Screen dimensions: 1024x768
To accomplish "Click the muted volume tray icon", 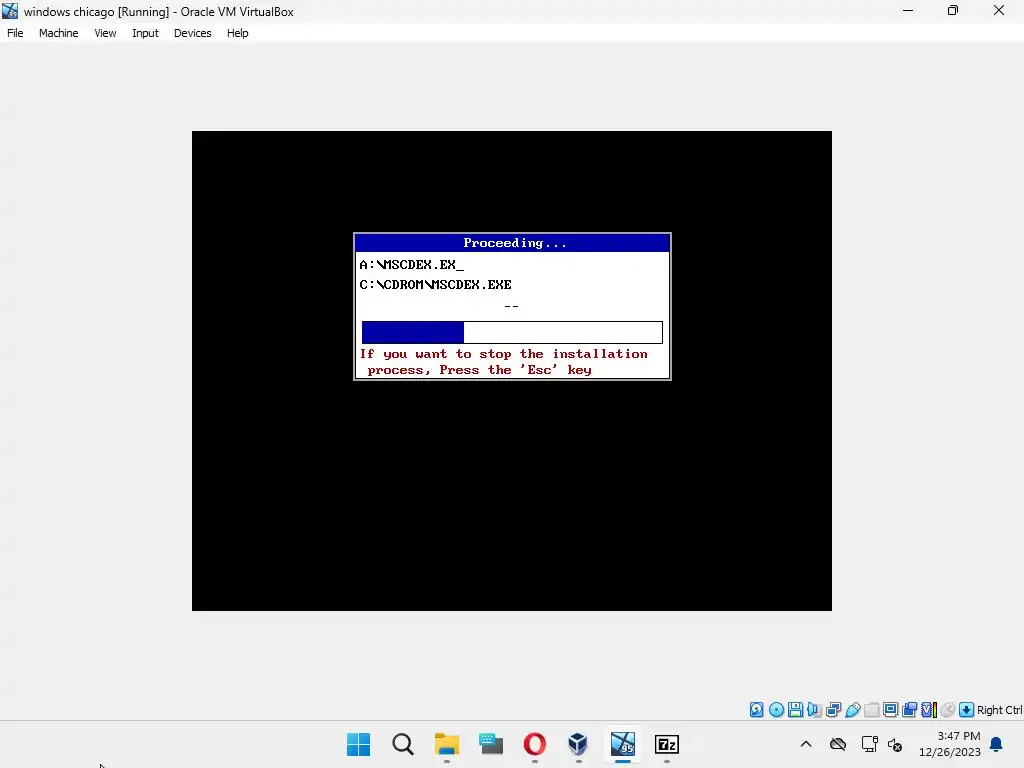I will (x=895, y=744).
